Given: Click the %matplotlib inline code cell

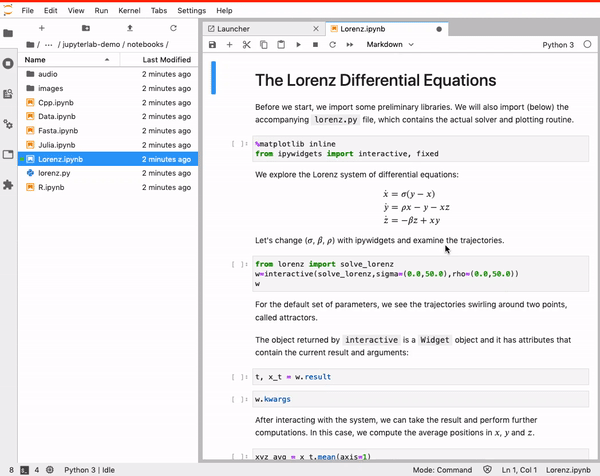Looking at the screenshot, I should [x=421, y=149].
